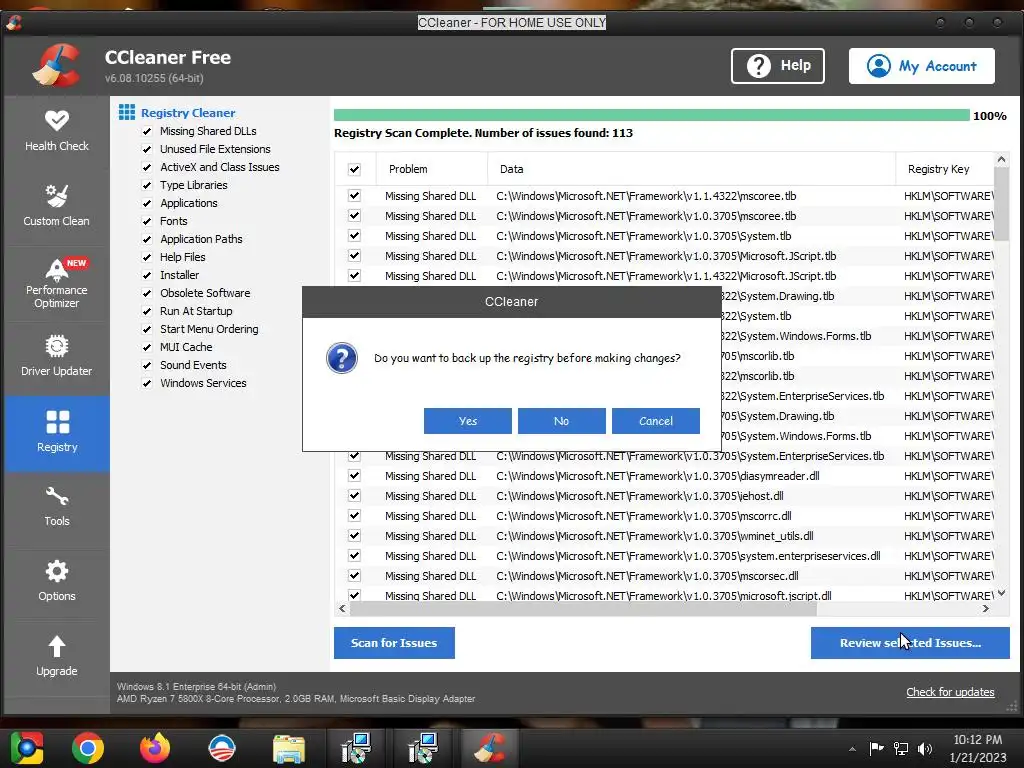This screenshot has height=768, width=1024.
Task: Uncheck Missing Shared DLLs option
Action: 147,131
